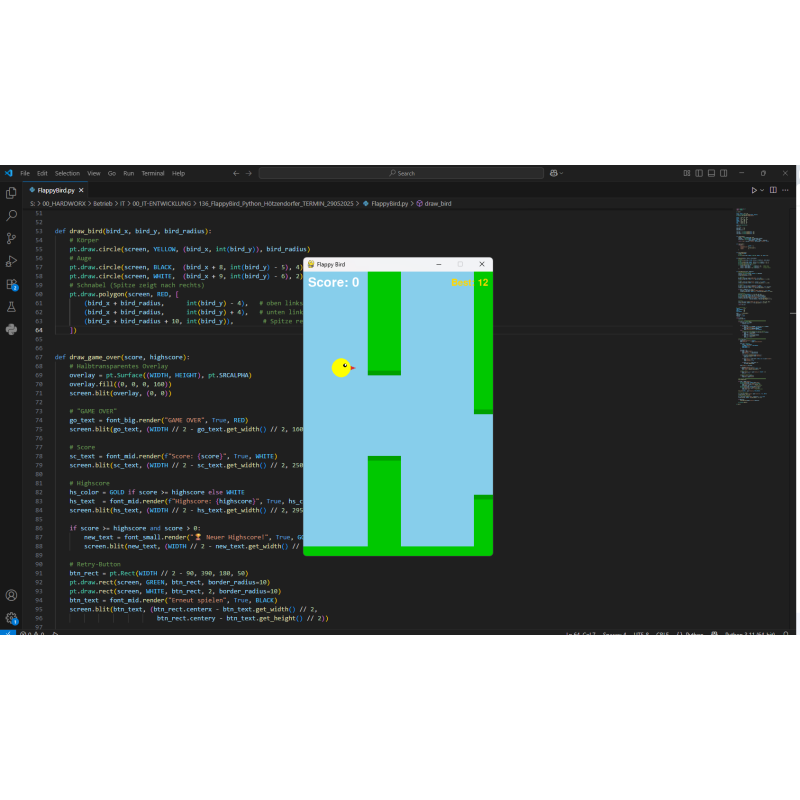
Task: Open the Testing flask view
Action: pyautogui.click(x=11, y=307)
